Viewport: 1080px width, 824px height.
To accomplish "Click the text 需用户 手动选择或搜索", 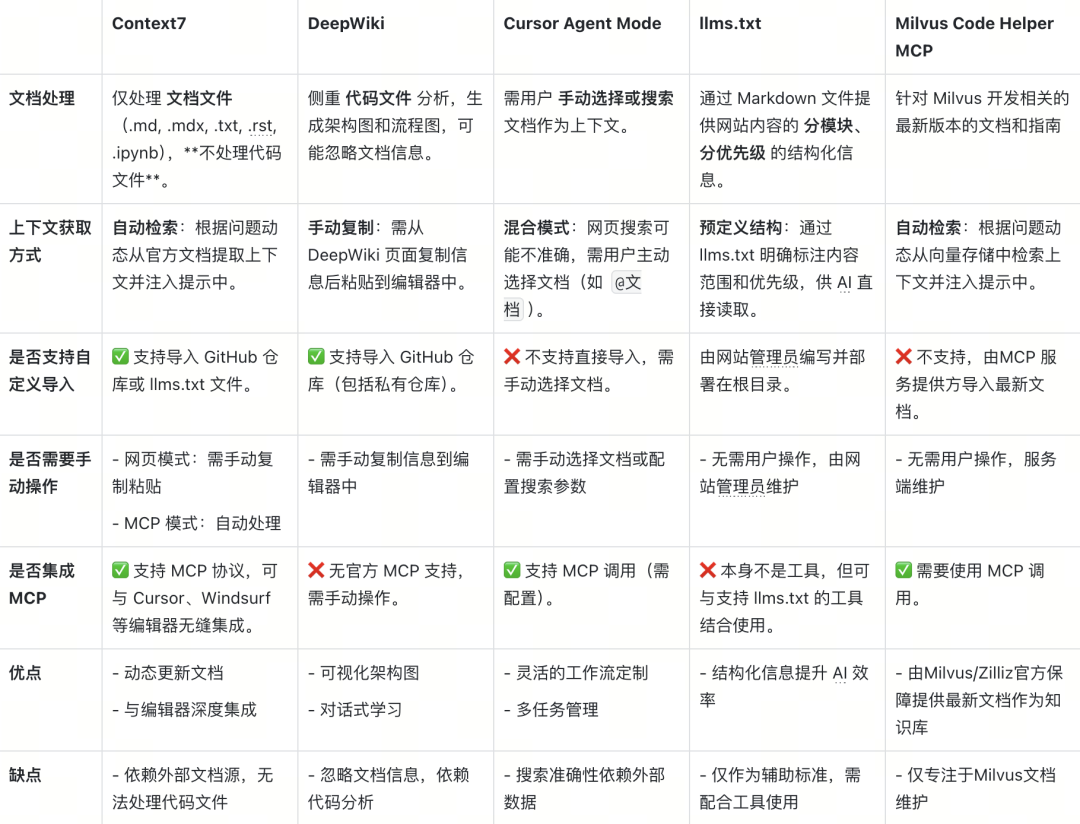I will click(x=588, y=99).
